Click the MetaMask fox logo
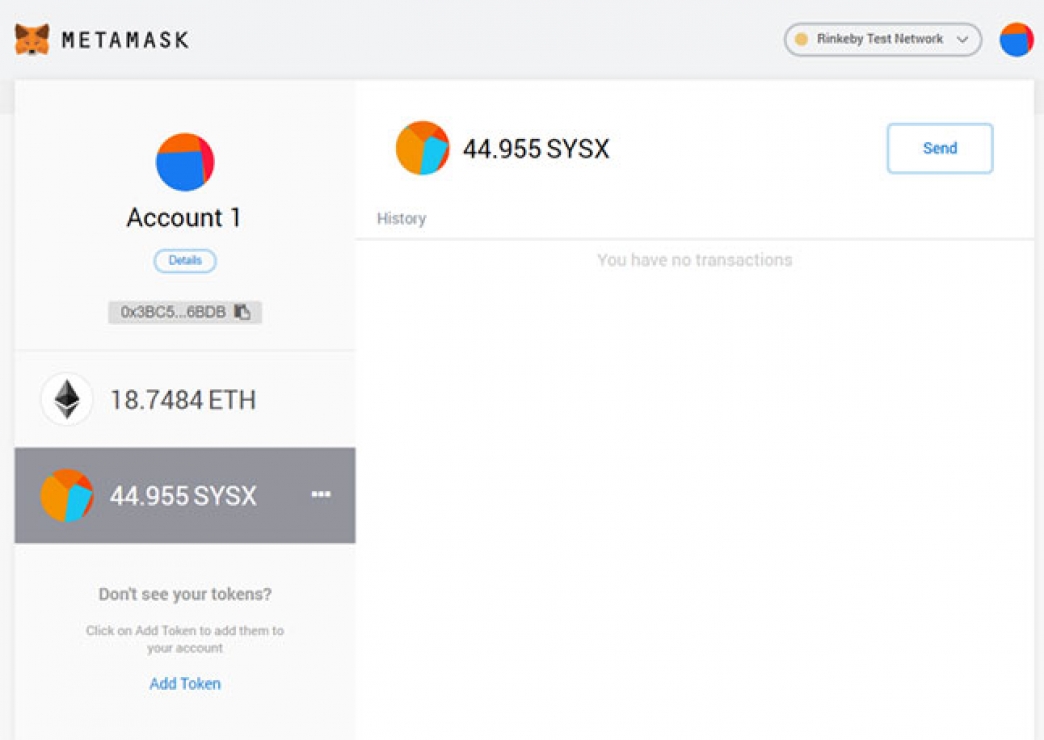 pyautogui.click(x=32, y=40)
